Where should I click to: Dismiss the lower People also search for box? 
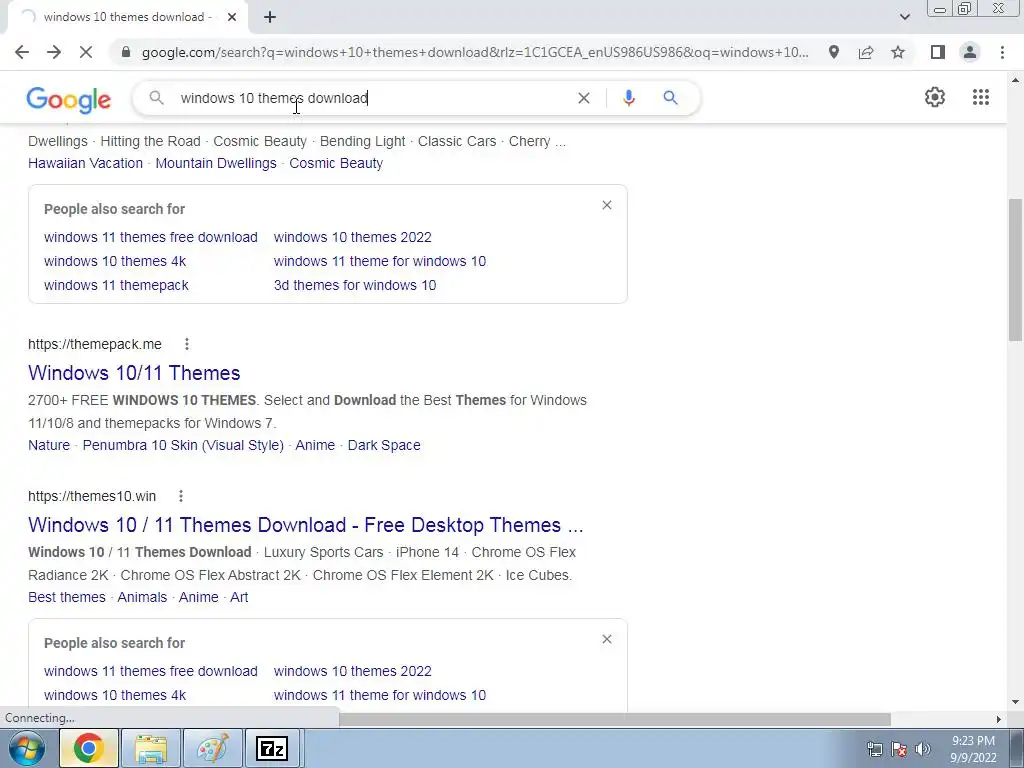coord(607,639)
